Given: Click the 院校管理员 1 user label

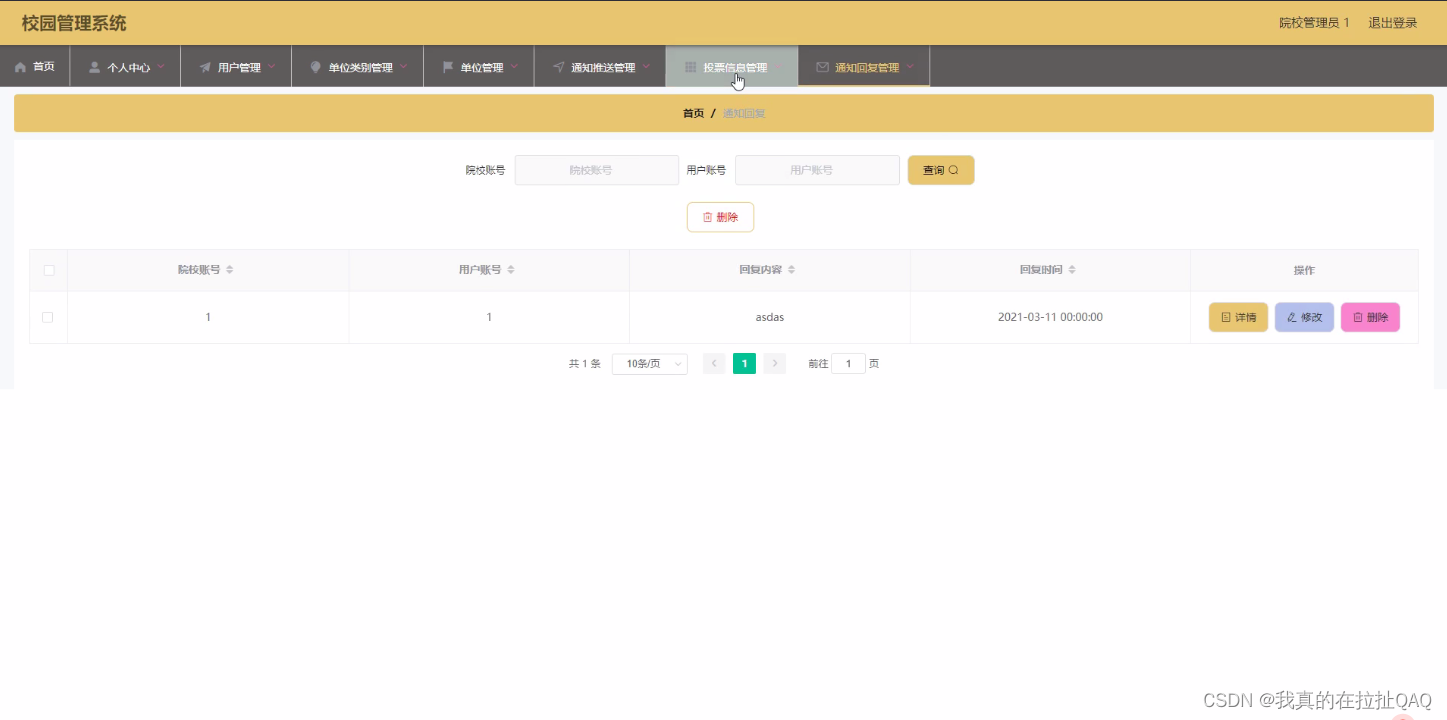Looking at the screenshot, I should 1314,23.
